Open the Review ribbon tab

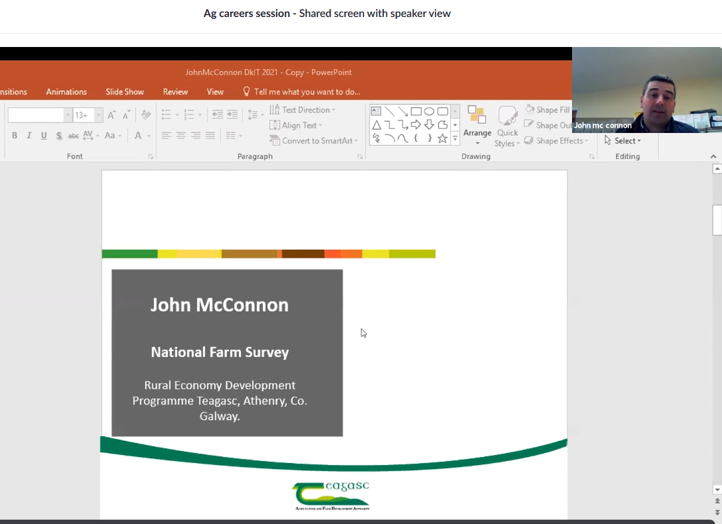(x=175, y=92)
